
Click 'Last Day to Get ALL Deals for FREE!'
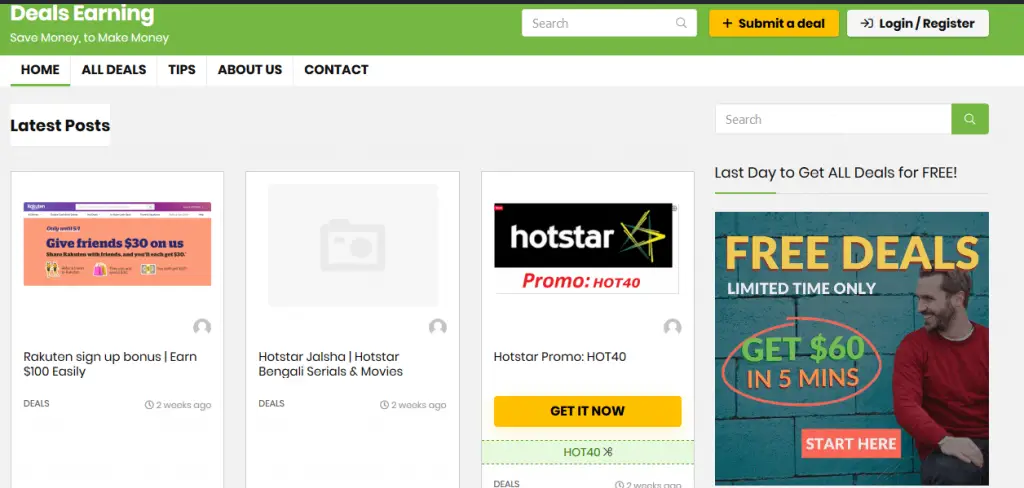(x=836, y=172)
